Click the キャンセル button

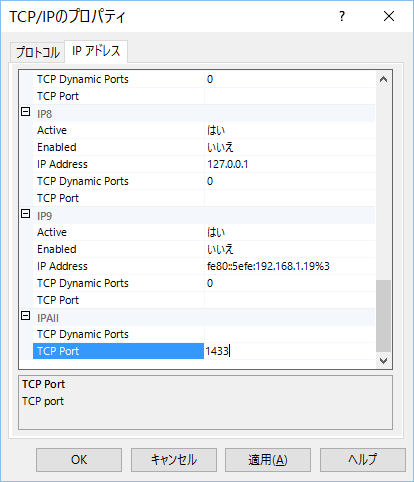(x=174, y=460)
